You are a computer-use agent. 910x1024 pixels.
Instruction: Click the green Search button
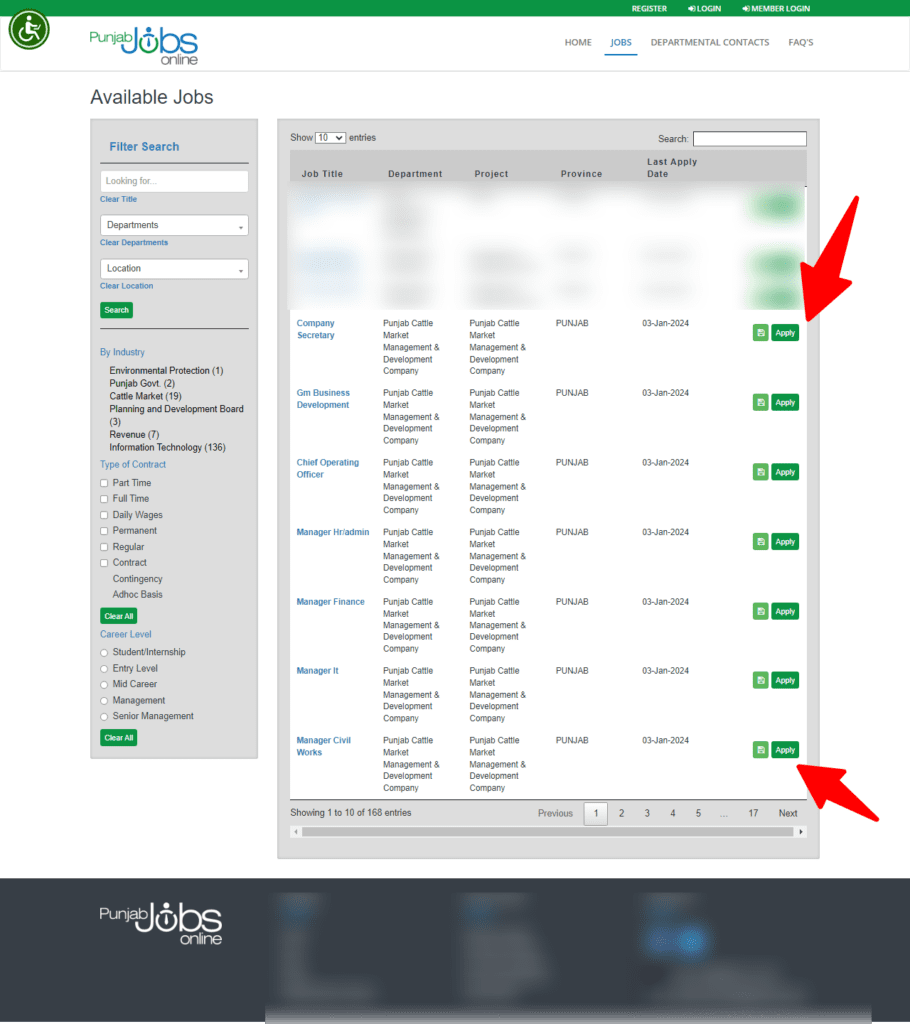click(x=116, y=310)
